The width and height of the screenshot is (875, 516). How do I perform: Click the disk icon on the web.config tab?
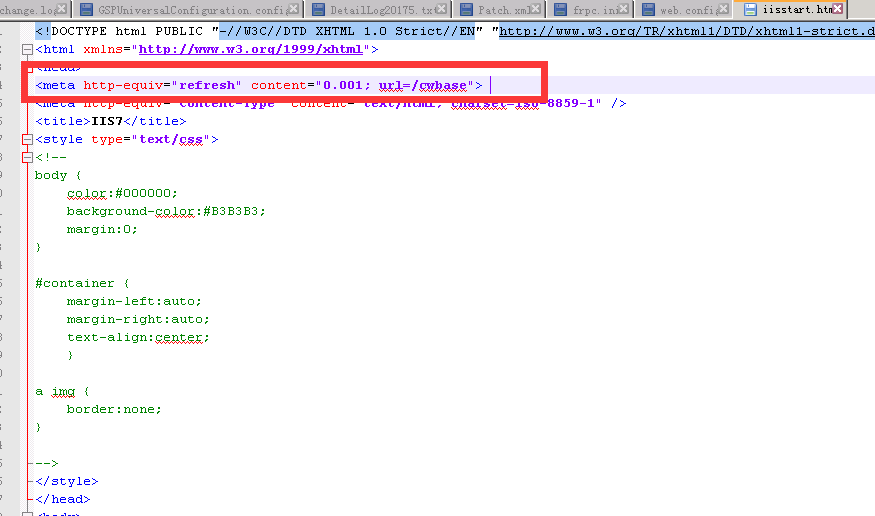648,10
